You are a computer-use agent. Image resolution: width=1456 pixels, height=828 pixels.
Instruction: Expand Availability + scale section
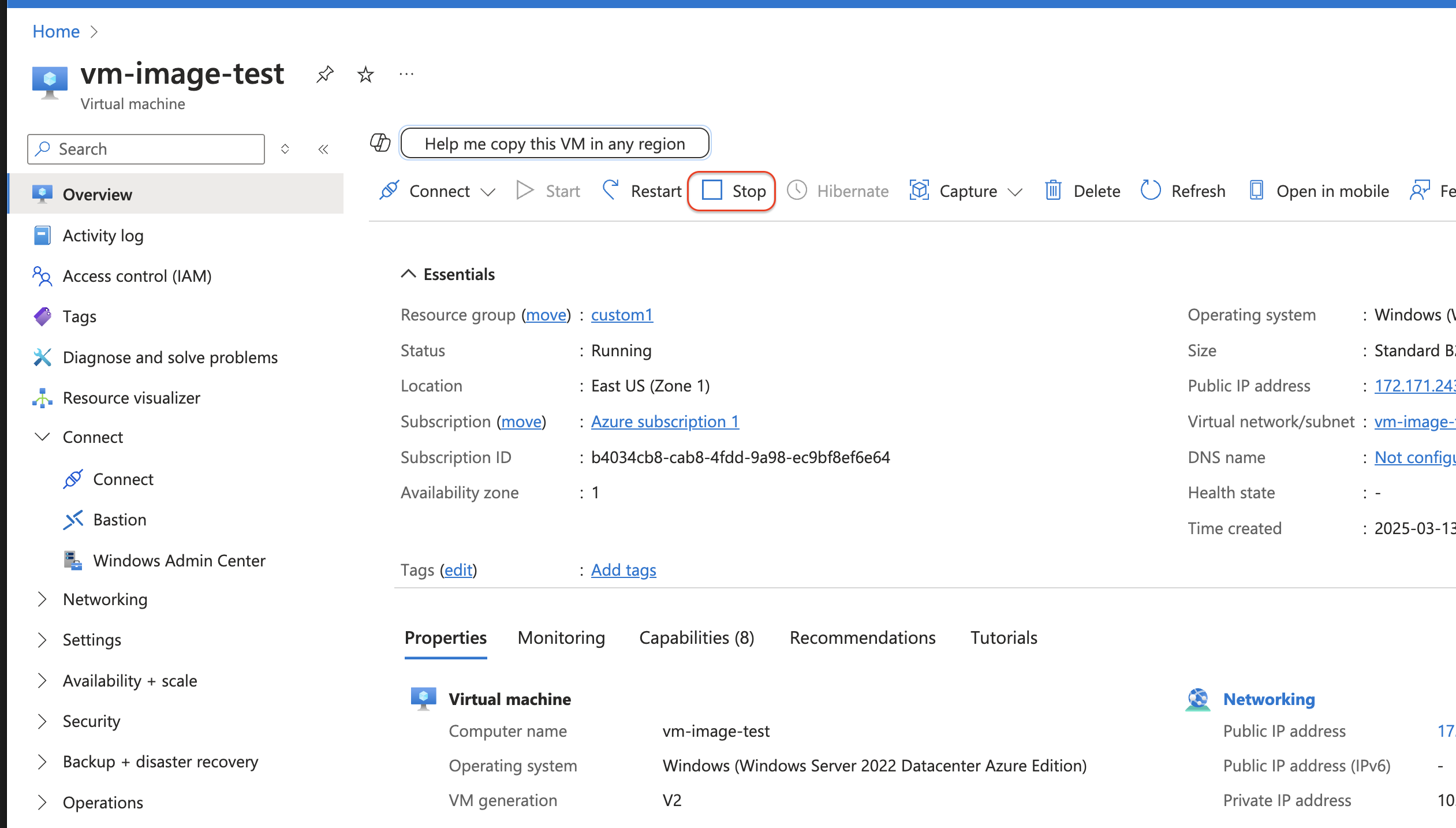point(42,681)
